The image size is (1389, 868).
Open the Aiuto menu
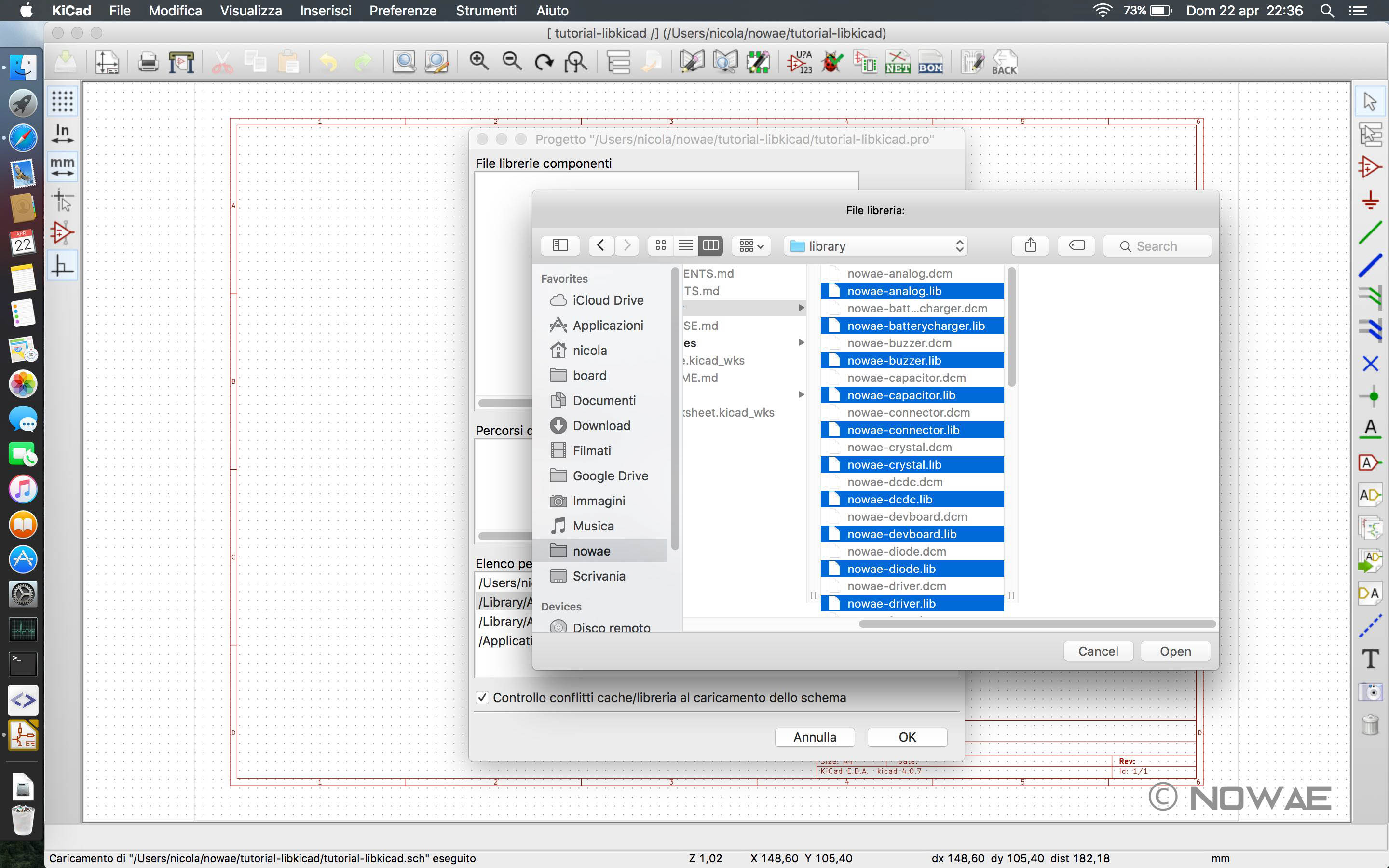(552, 10)
